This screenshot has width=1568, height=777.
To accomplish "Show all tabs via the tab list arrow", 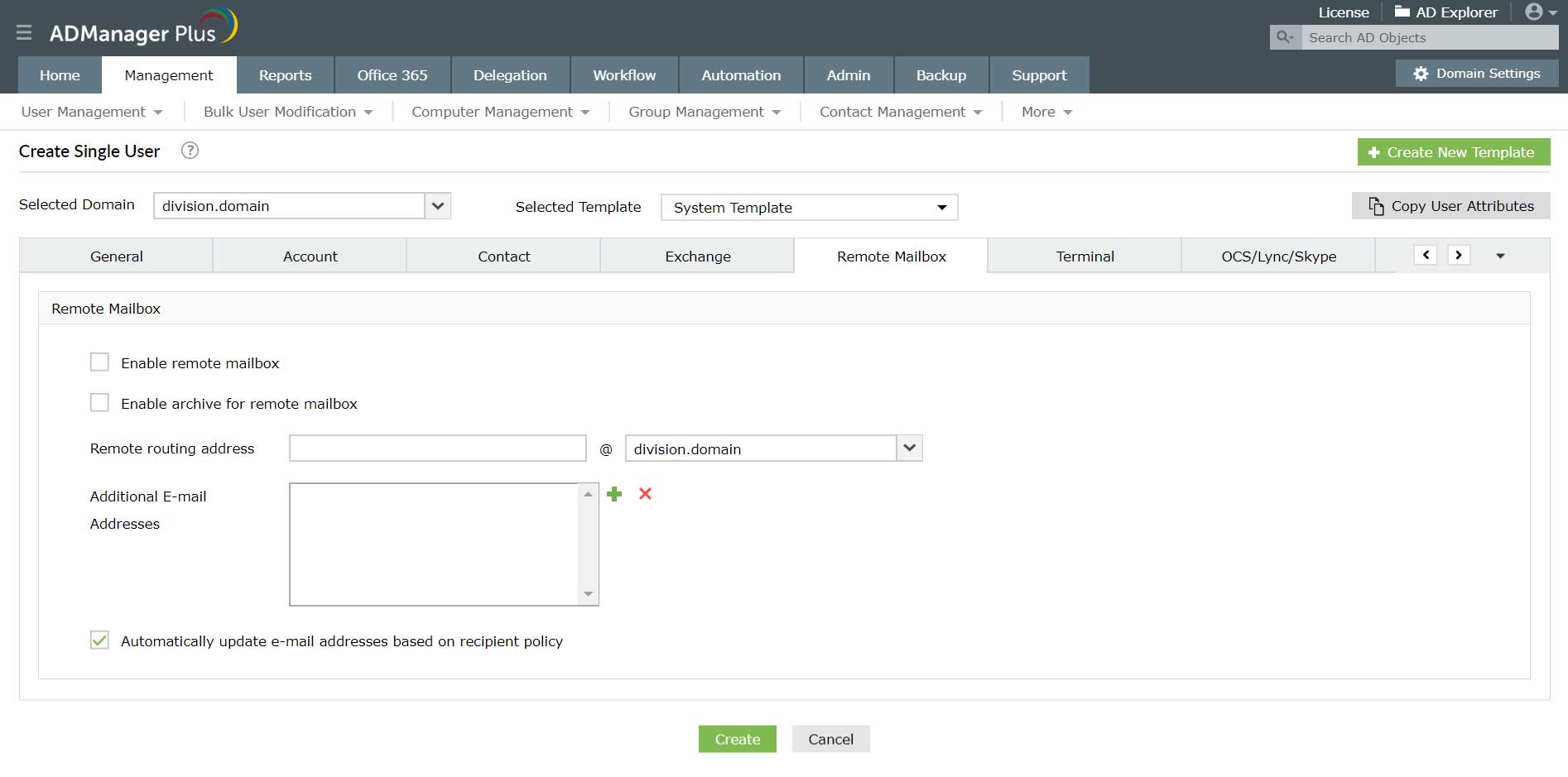I will tap(1500, 256).
